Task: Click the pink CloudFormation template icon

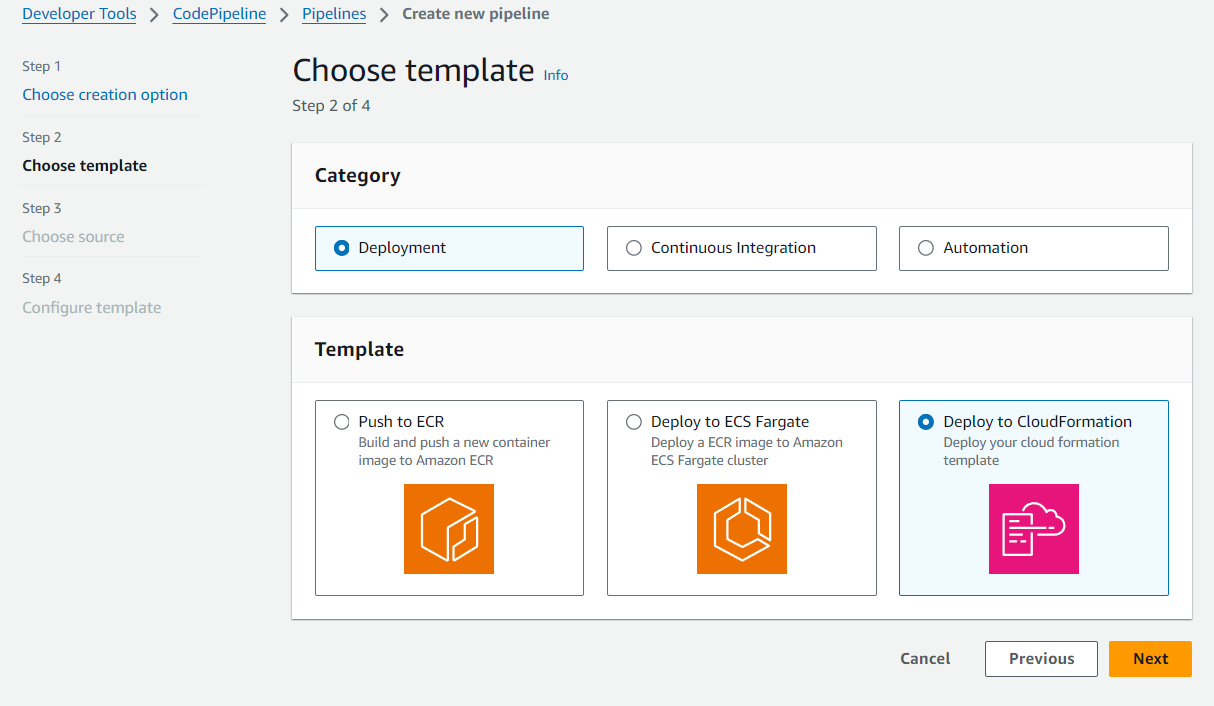Action: [x=1033, y=529]
